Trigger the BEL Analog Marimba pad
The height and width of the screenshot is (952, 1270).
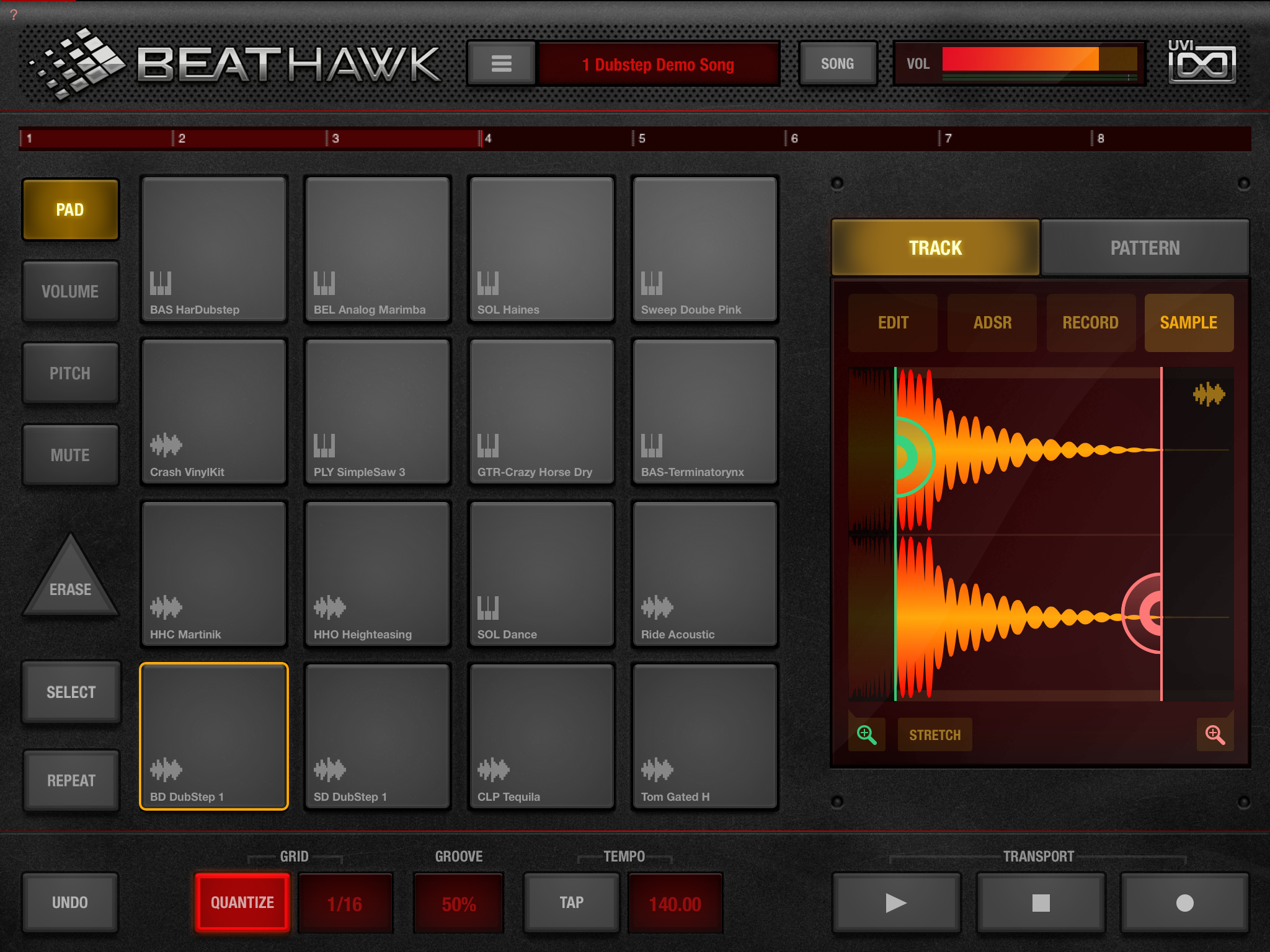[378, 249]
